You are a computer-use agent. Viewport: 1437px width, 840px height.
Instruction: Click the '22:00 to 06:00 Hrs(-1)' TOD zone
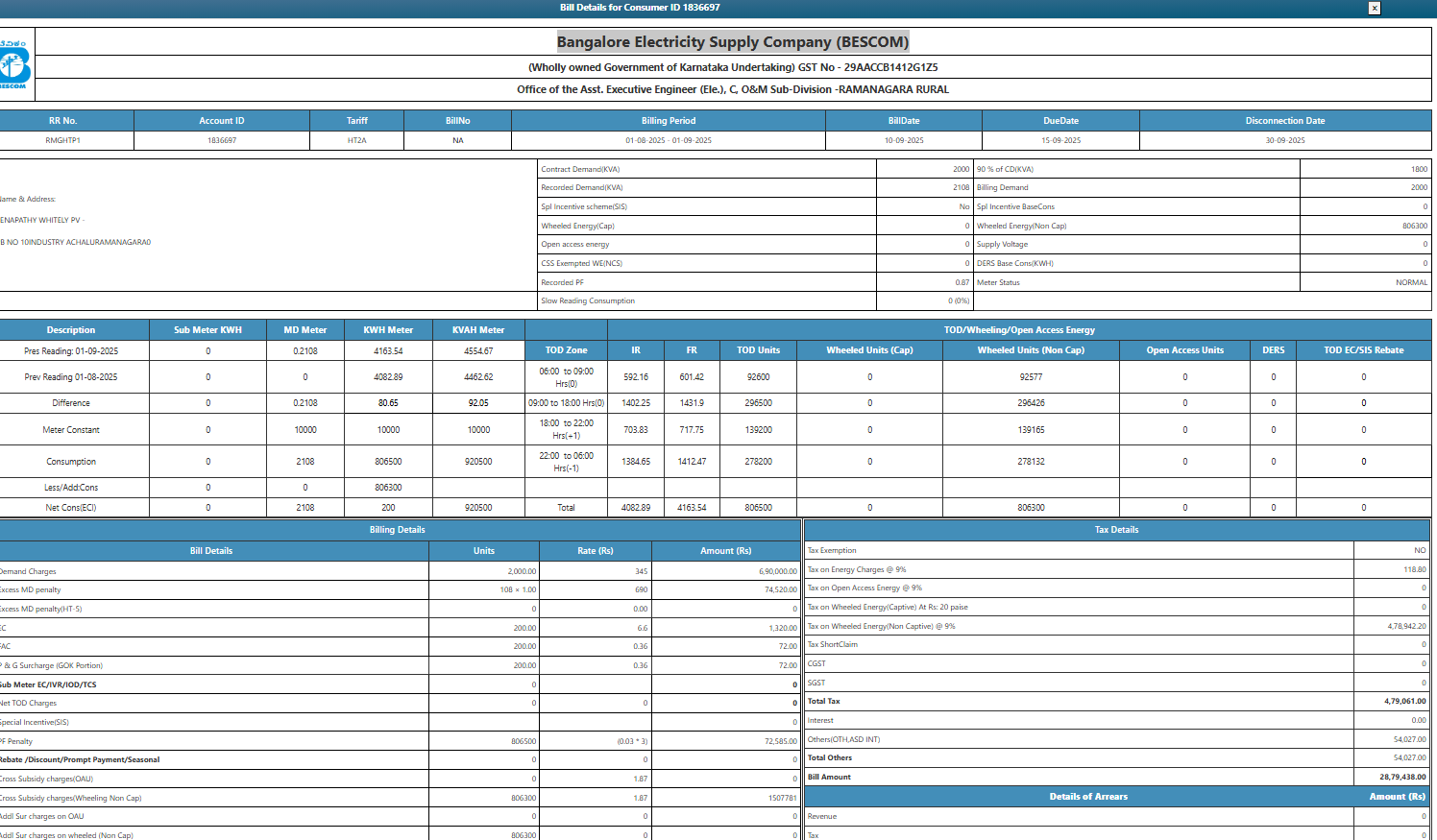[x=567, y=462]
